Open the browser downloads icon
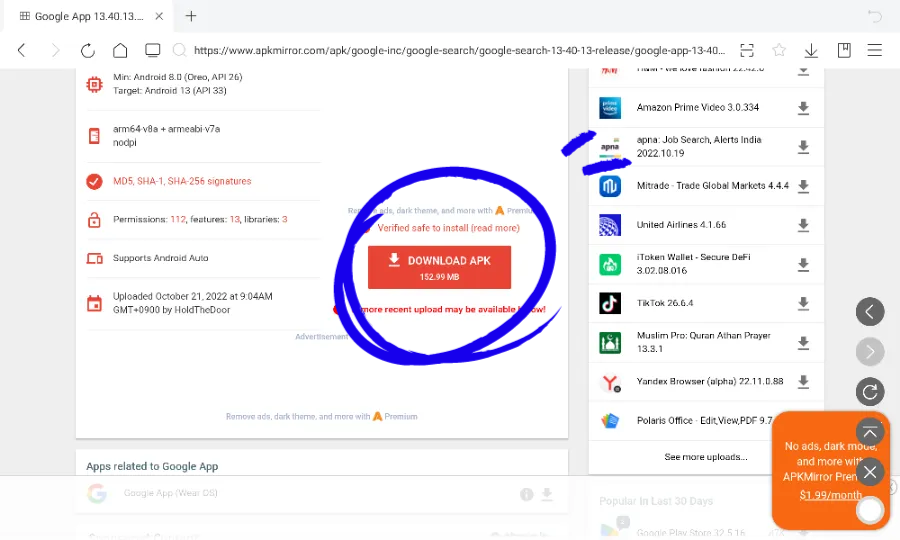 tap(811, 50)
